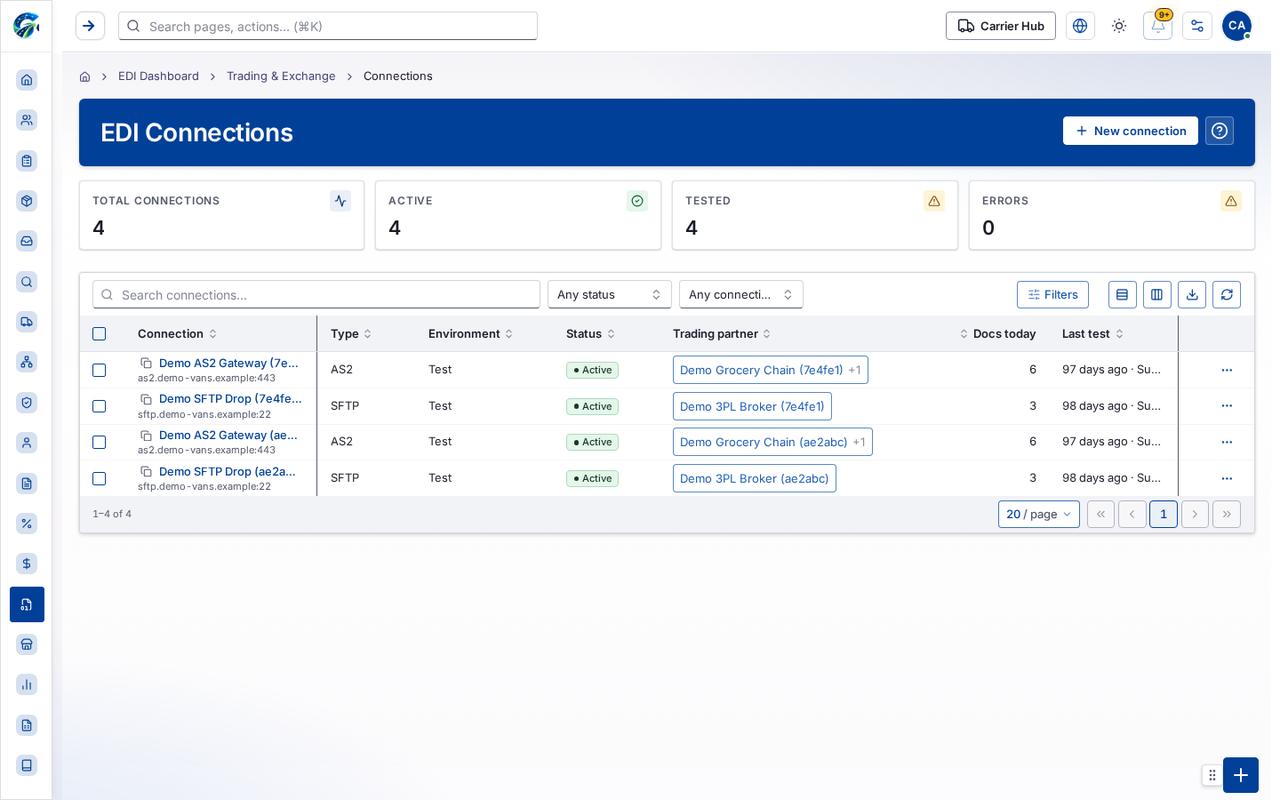Sort by the Connection column header
This screenshot has width=1280, height=800.
coord(177,334)
